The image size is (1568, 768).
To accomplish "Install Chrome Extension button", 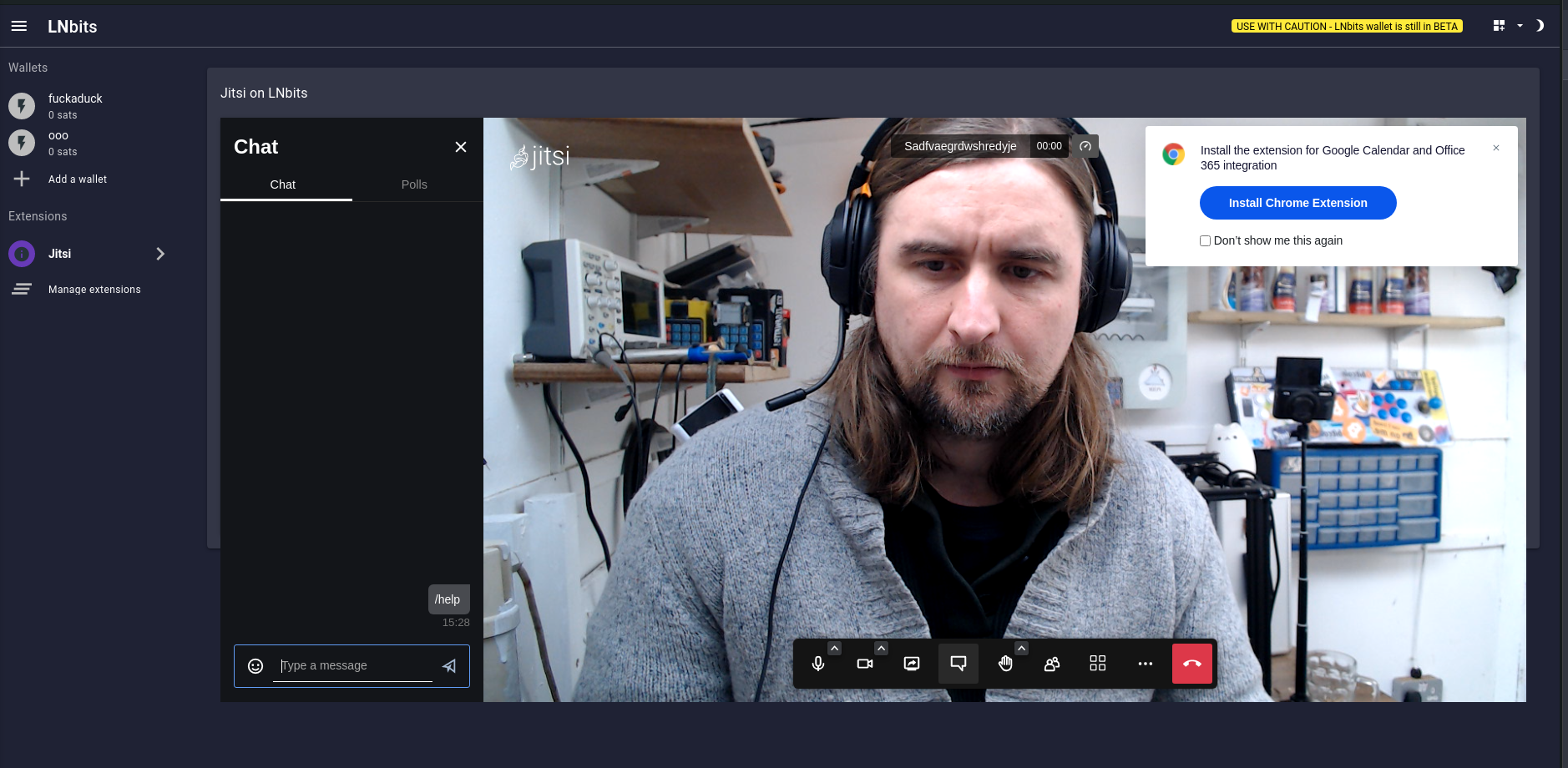I will pos(1297,203).
